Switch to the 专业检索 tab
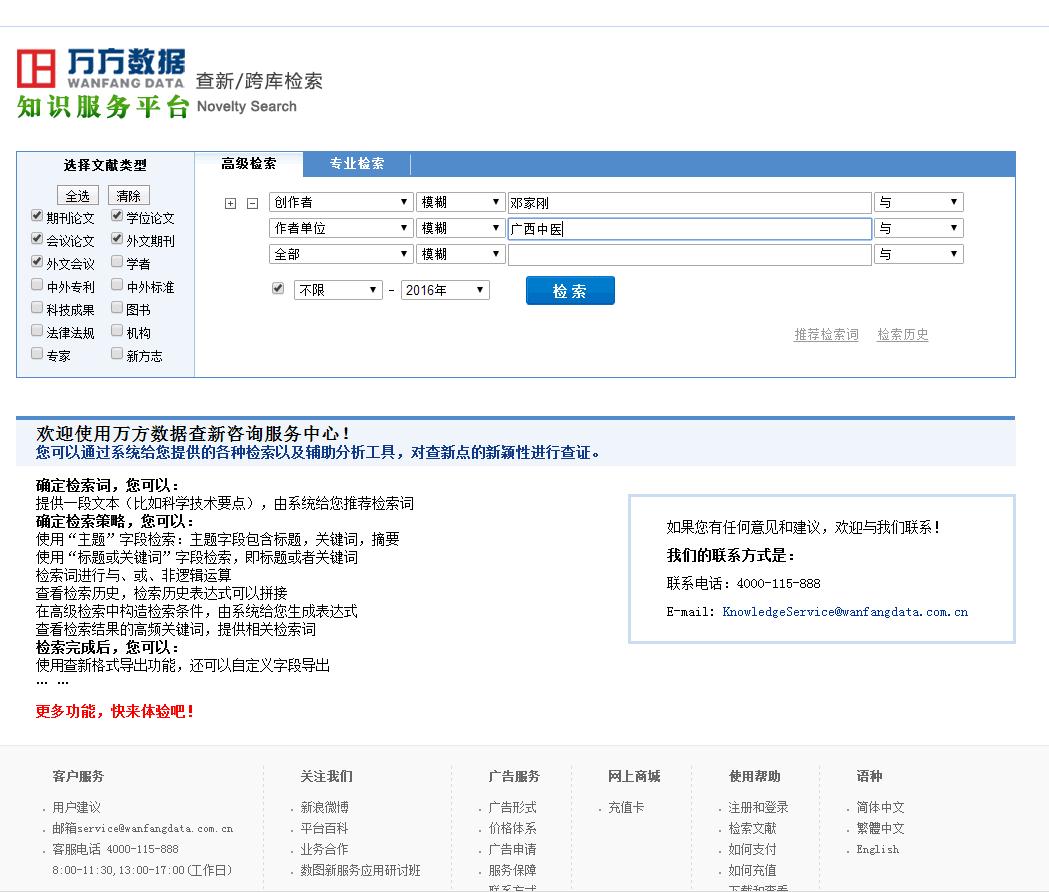This screenshot has width=1049, height=892. 357,164
